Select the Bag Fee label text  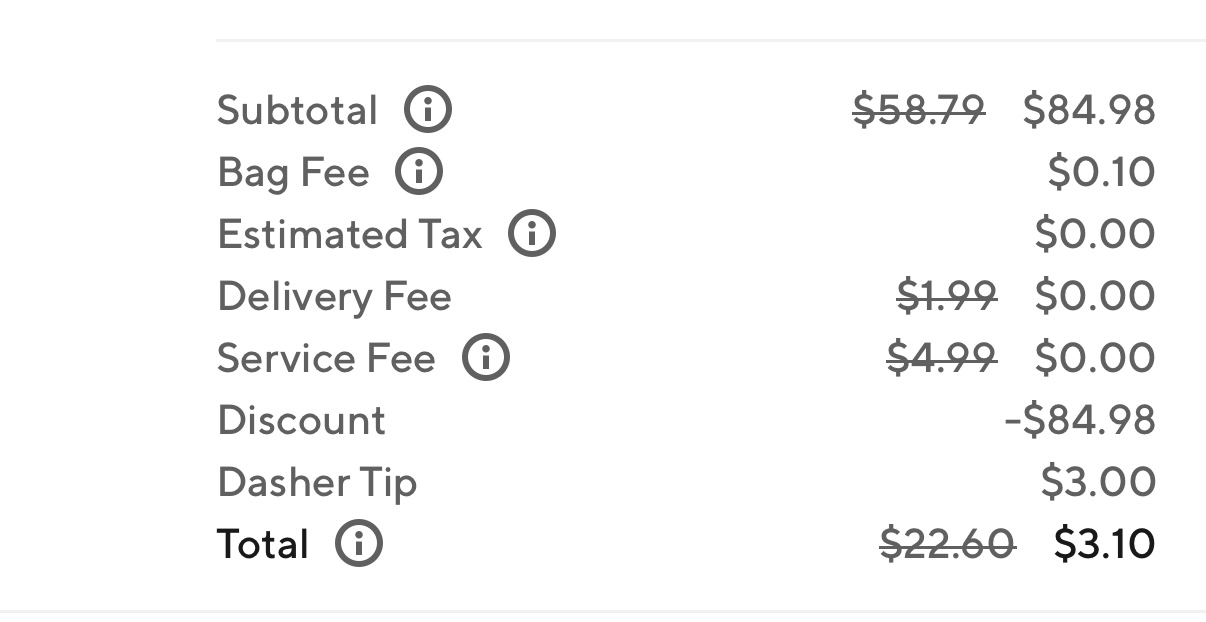click(293, 174)
